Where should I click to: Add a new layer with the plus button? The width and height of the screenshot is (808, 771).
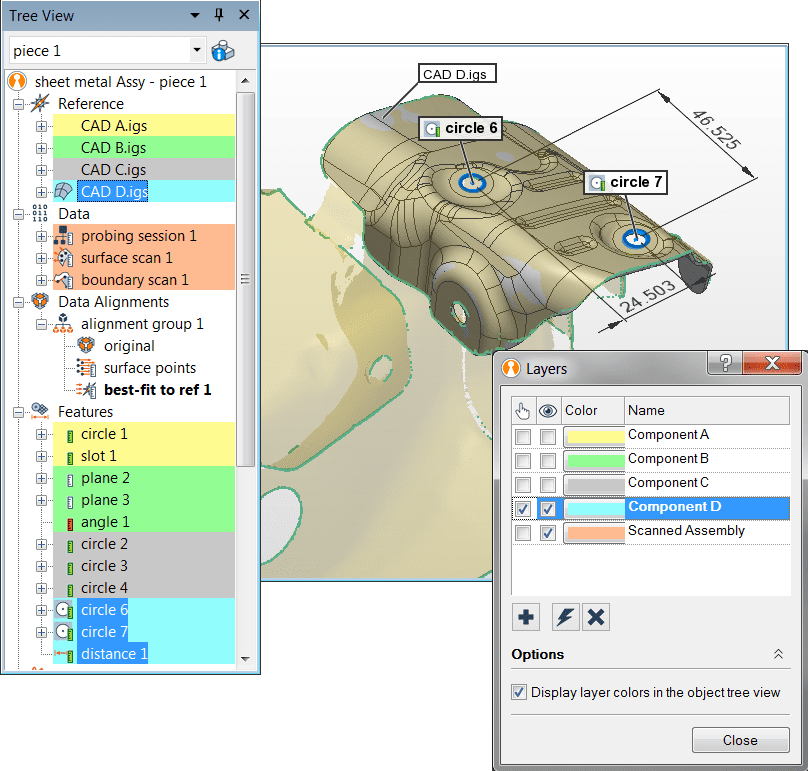[526, 617]
